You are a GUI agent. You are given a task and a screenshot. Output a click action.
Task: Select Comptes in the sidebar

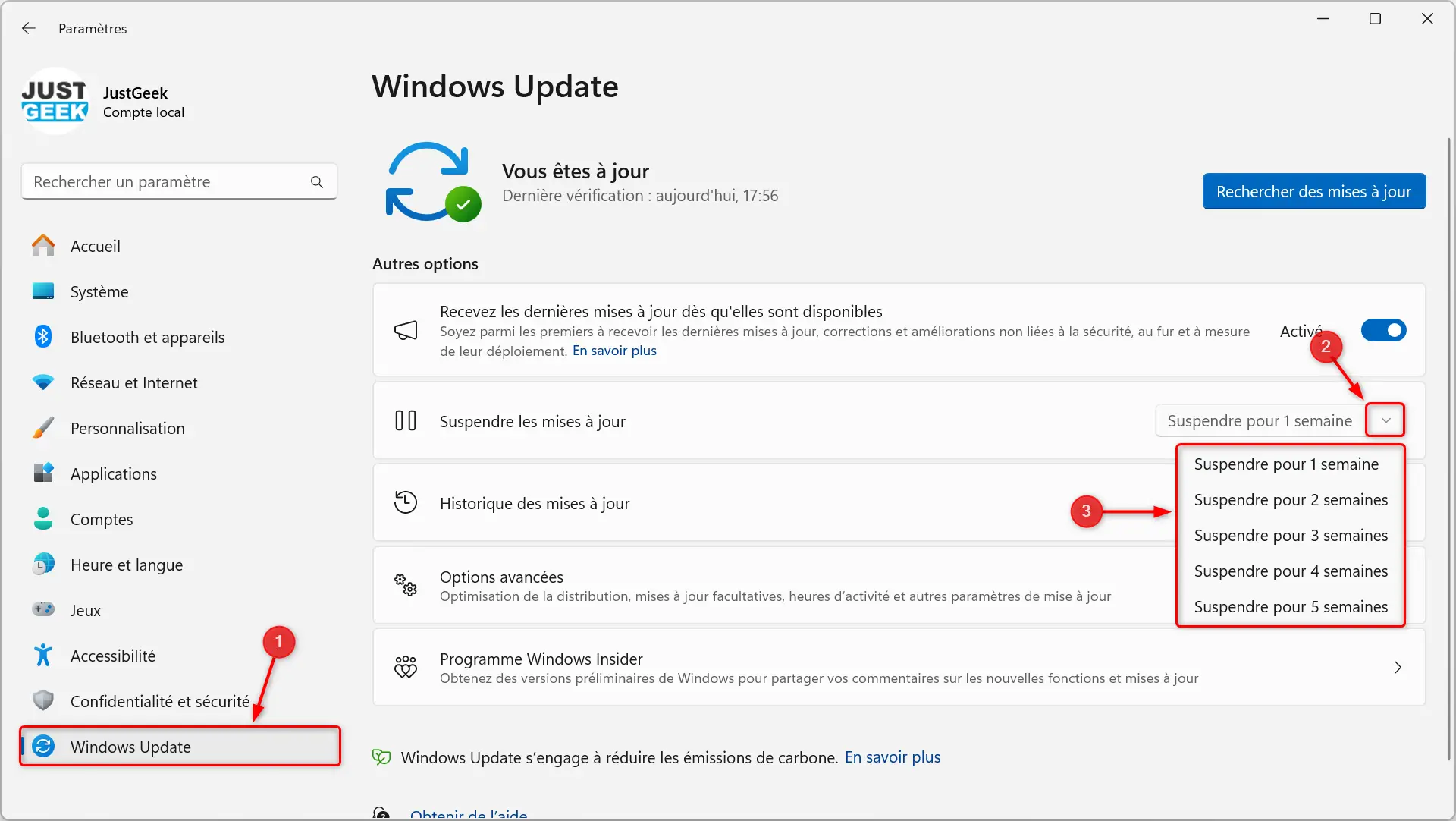click(x=179, y=519)
